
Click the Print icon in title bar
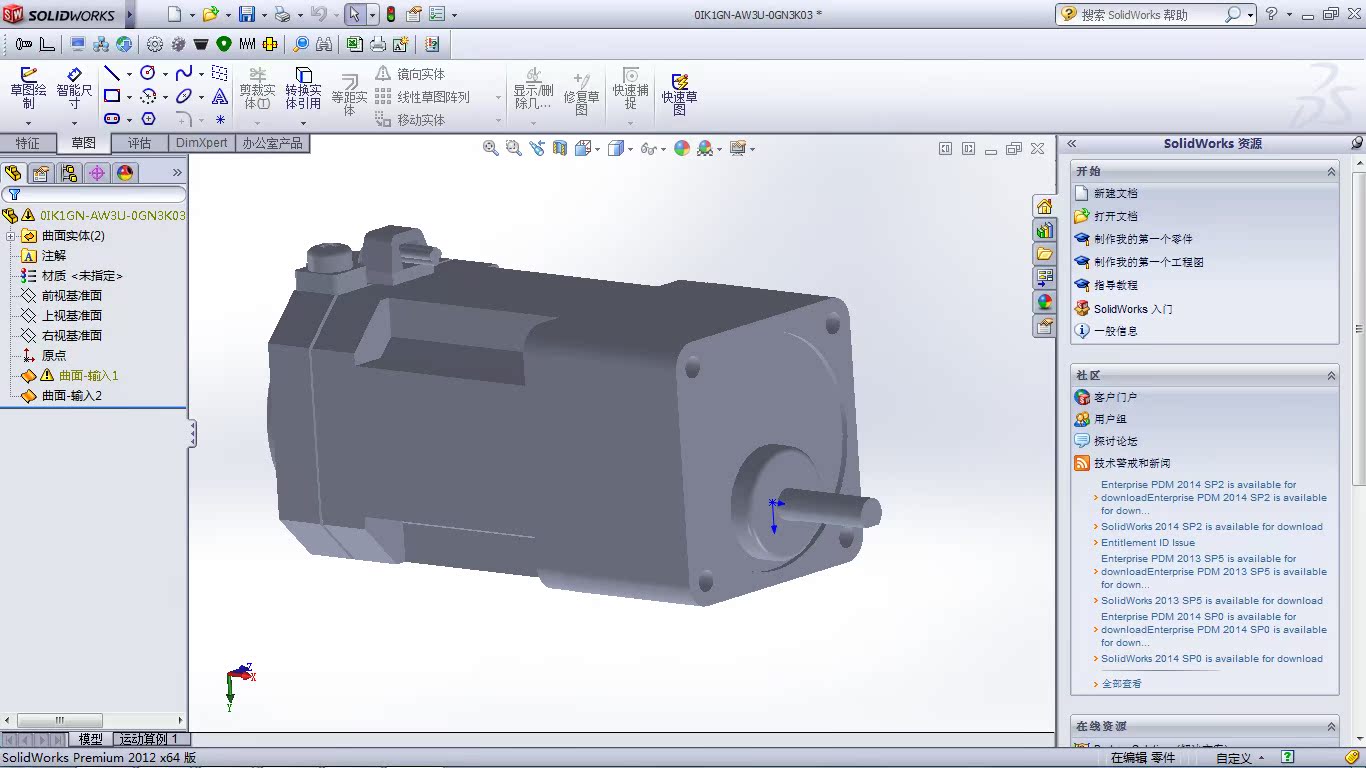(x=282, y=14)
